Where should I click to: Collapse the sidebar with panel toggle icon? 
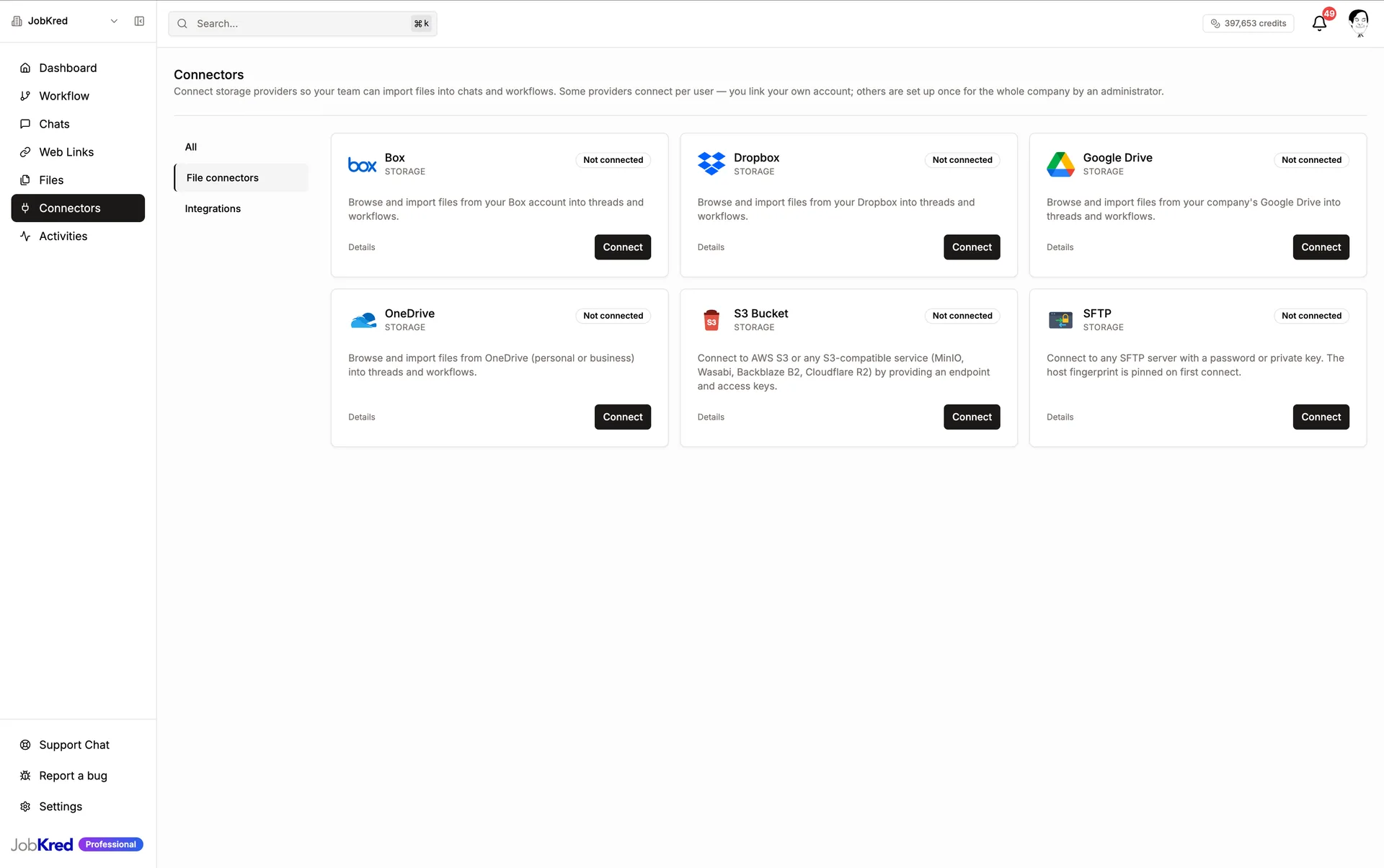139,21
